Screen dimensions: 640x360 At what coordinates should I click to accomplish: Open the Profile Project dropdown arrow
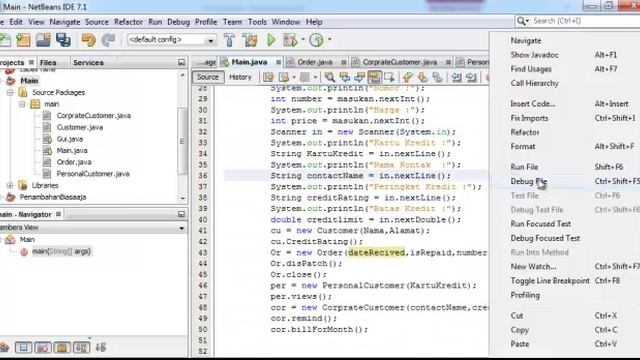329,40
